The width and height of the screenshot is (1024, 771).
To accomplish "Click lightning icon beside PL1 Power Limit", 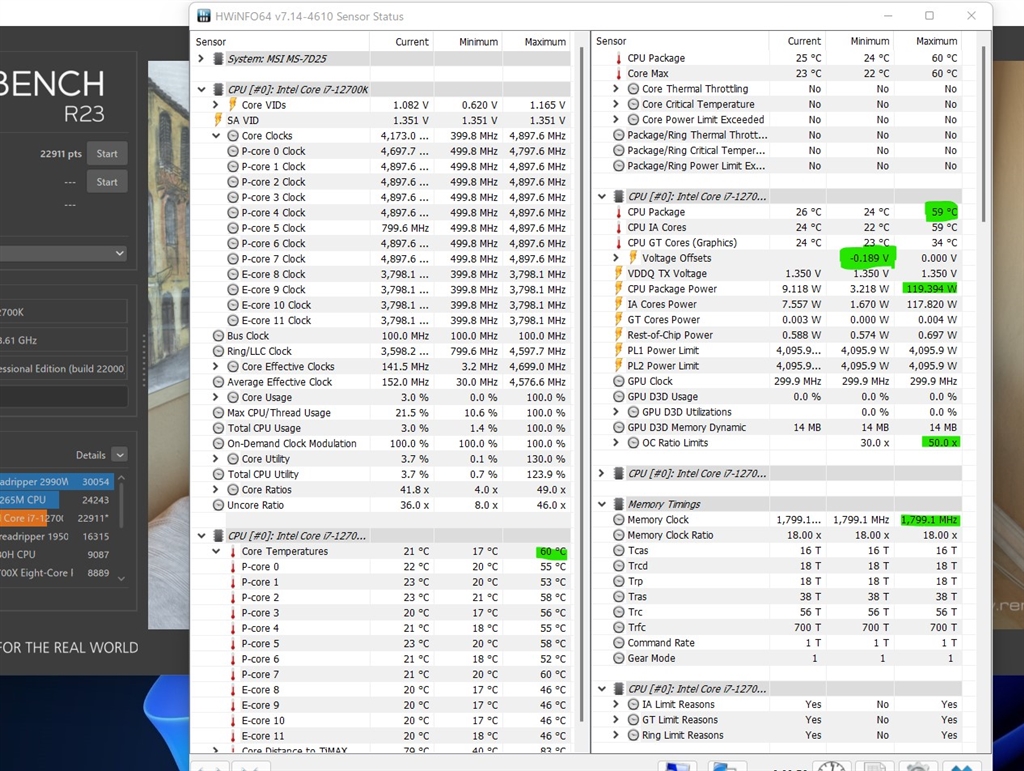I will 618,350.
